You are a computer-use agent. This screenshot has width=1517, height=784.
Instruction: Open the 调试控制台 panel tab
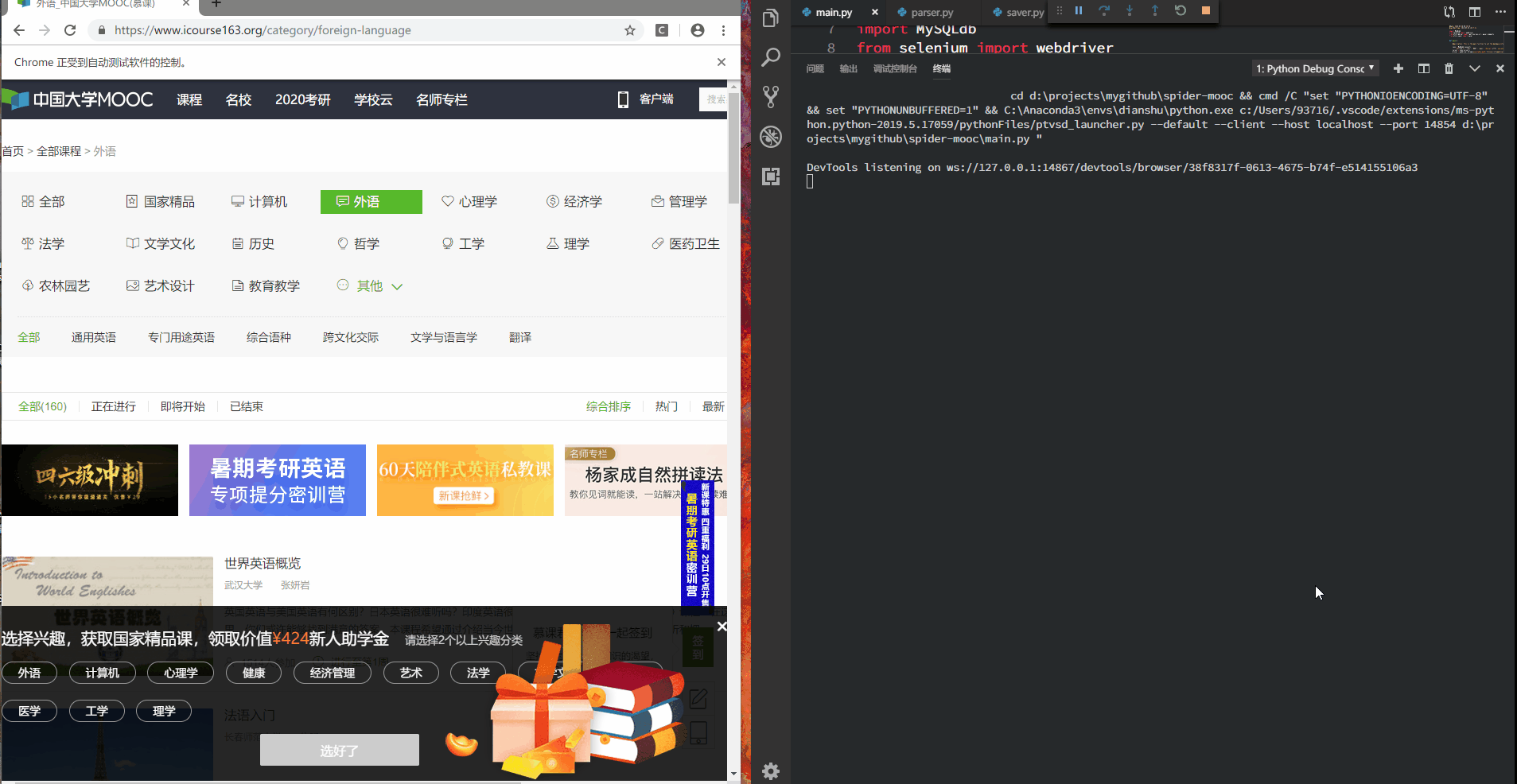coord(895,68)
